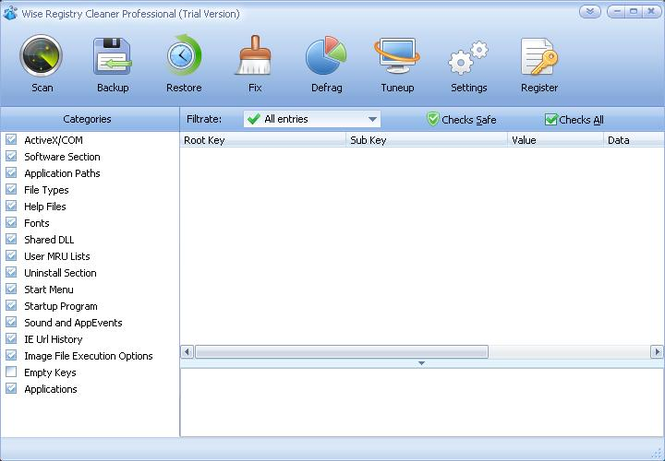This screenshot has height=461, width=665.
Task: Uncheck the User MRU Lists category
Action: click(11, 256)
